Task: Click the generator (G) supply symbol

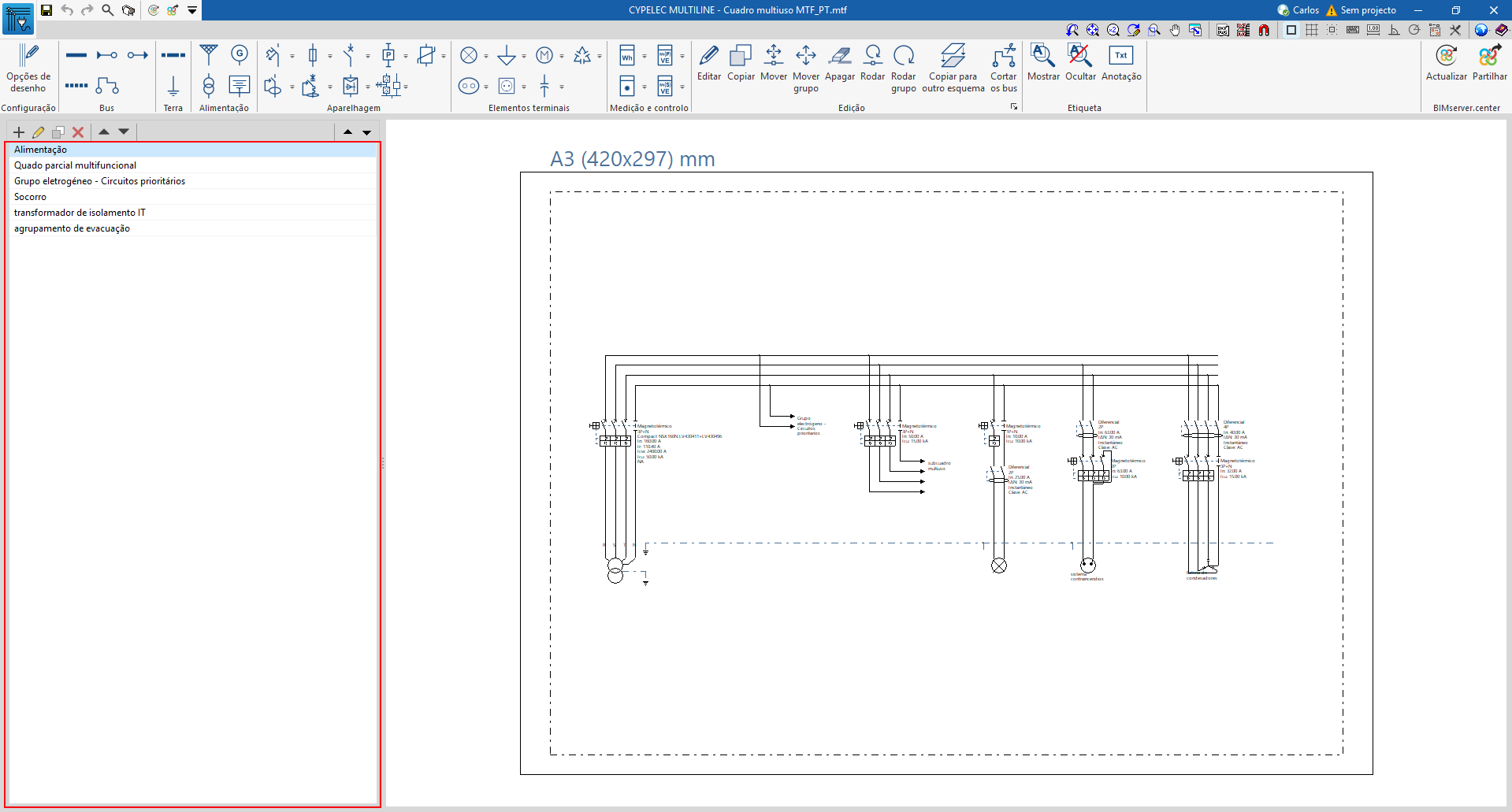Action: pos(240,54)
